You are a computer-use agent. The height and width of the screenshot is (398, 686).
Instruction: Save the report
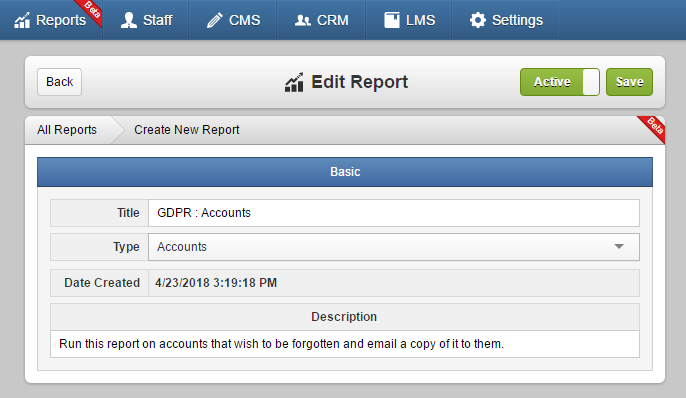click(629, 82)
